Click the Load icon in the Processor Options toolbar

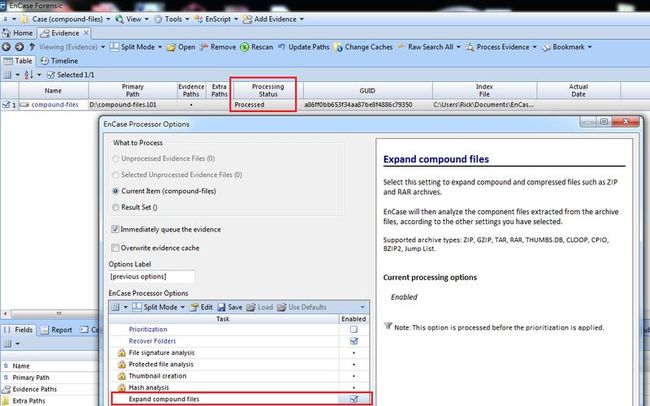(x=250, y=307)
